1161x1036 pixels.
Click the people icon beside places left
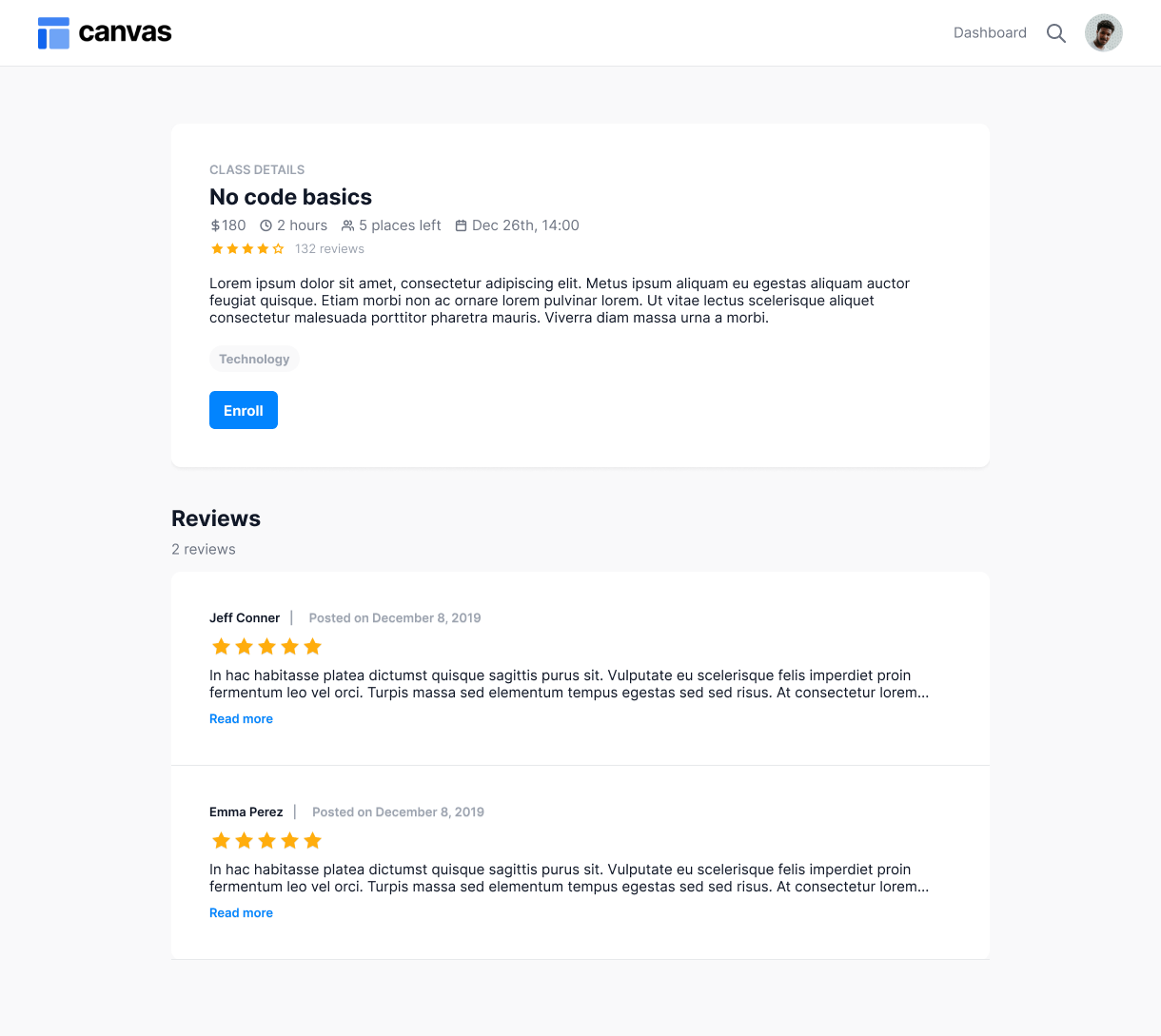point(348,226)
